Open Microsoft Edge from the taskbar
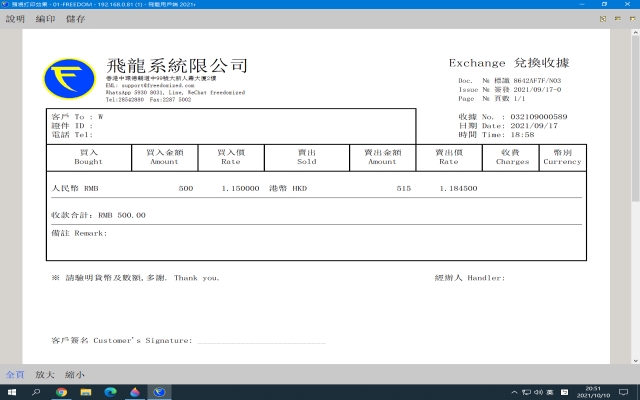This screenshot has width=640, height=400. [110, 392]
